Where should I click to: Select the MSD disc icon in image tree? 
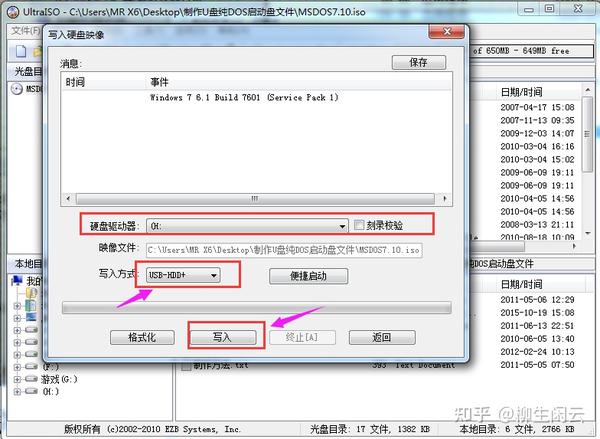[17, 89]
